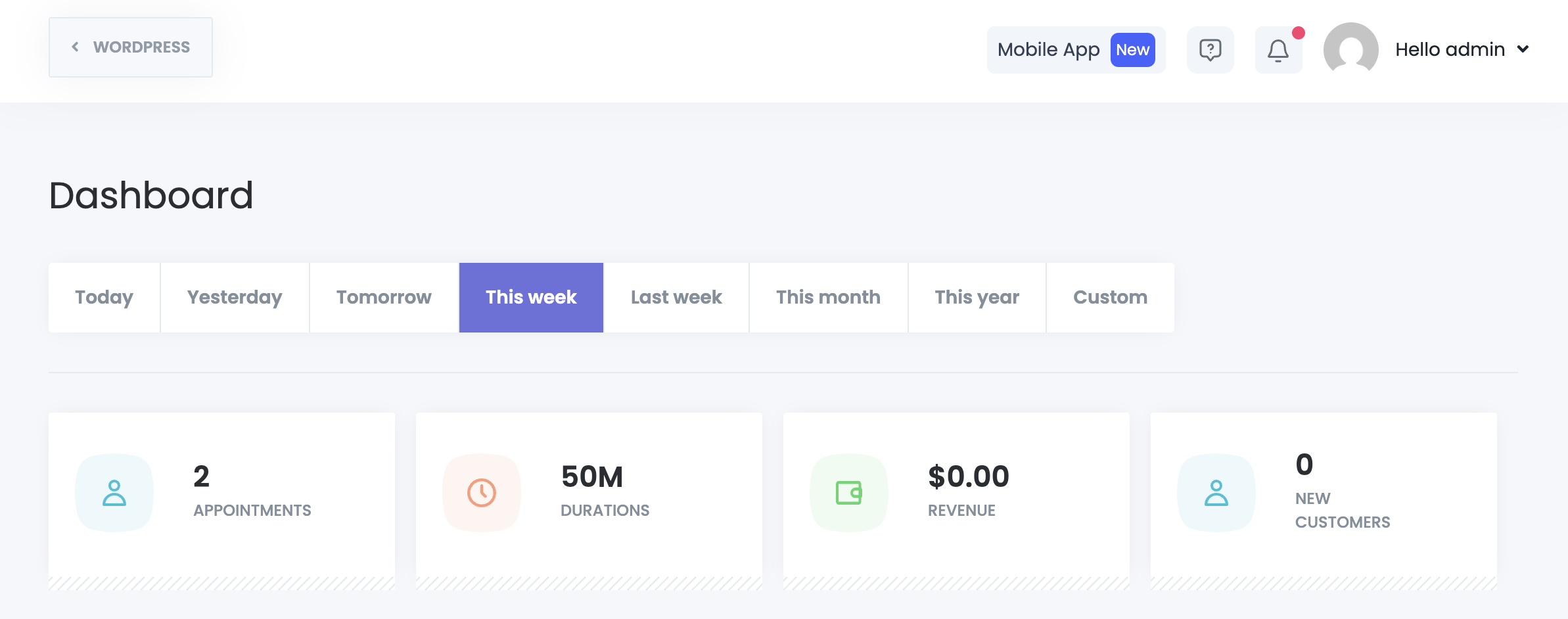Switch to the Yesterday tab
This screenshot has height=619, width=1568.
(235, 298)
